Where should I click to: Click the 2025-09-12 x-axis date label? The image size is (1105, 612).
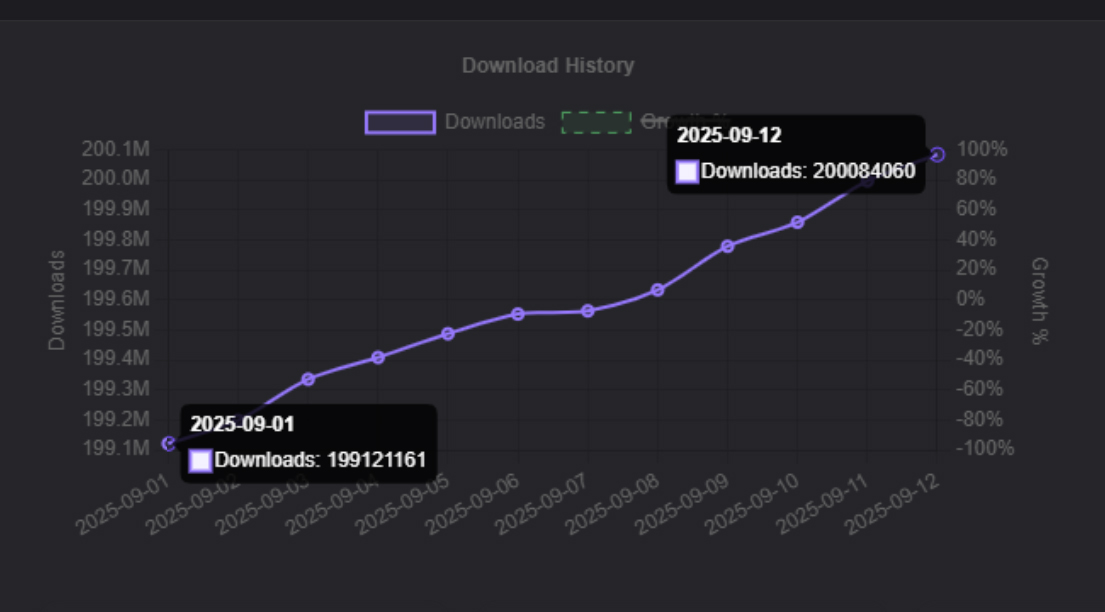(892, 503)
